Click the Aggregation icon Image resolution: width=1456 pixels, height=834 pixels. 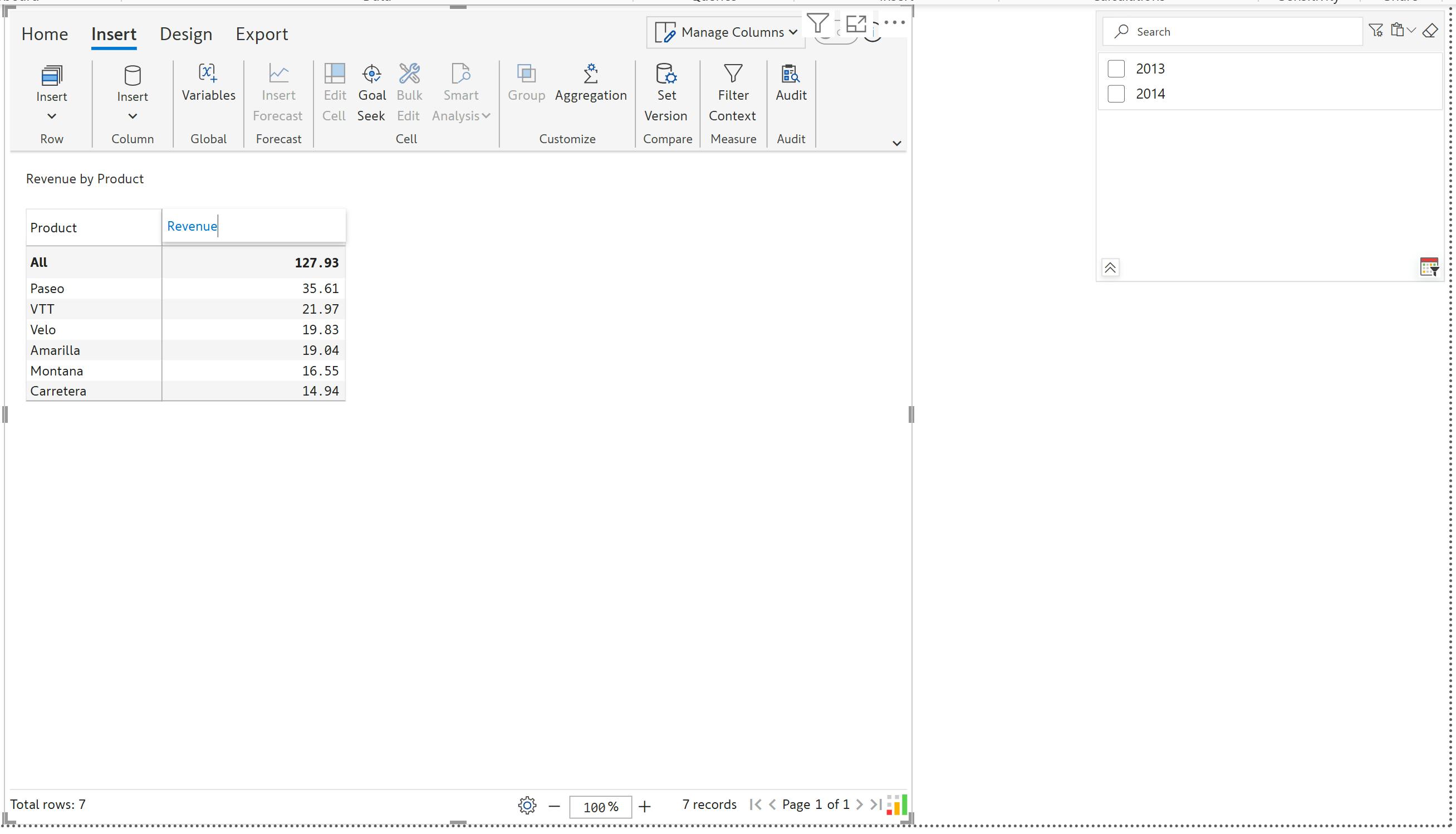590,75
